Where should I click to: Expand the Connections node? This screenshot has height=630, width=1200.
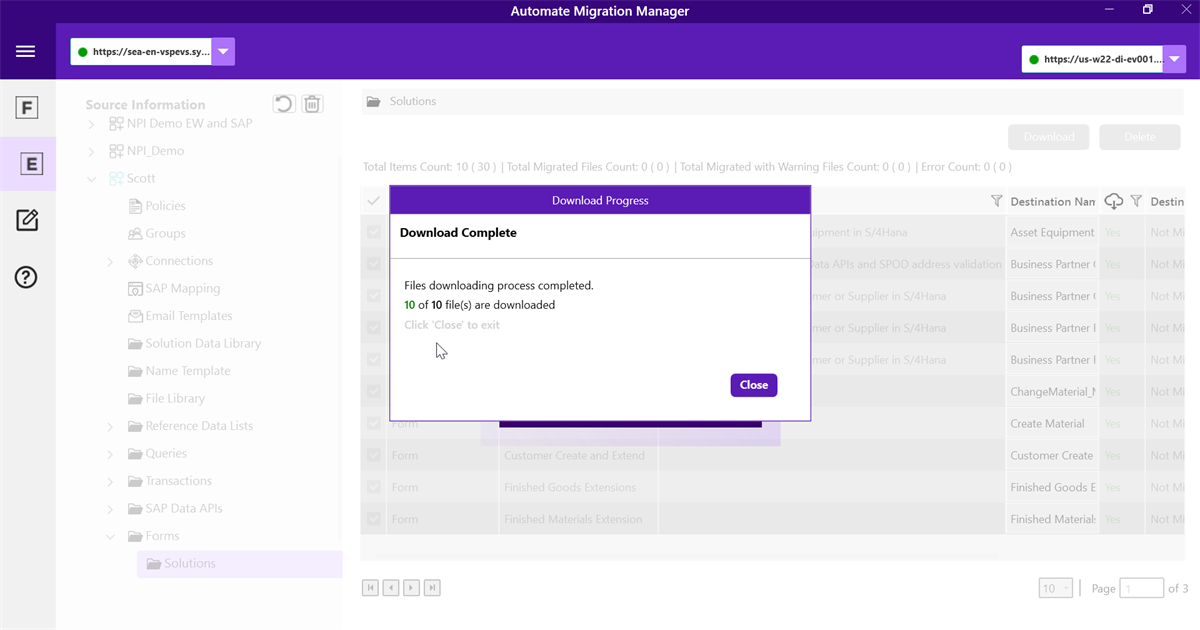110,261
